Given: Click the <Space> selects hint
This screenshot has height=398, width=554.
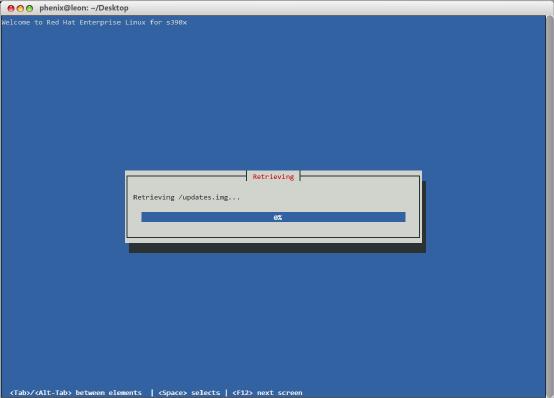Looking at the screenshot, I should point(189,392).
